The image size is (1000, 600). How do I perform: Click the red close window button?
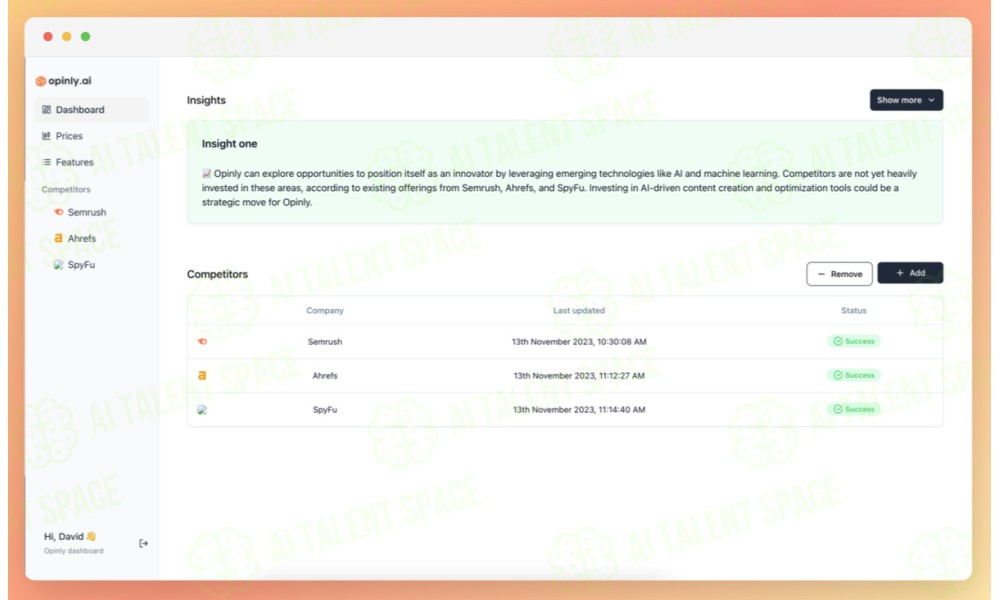48,36
